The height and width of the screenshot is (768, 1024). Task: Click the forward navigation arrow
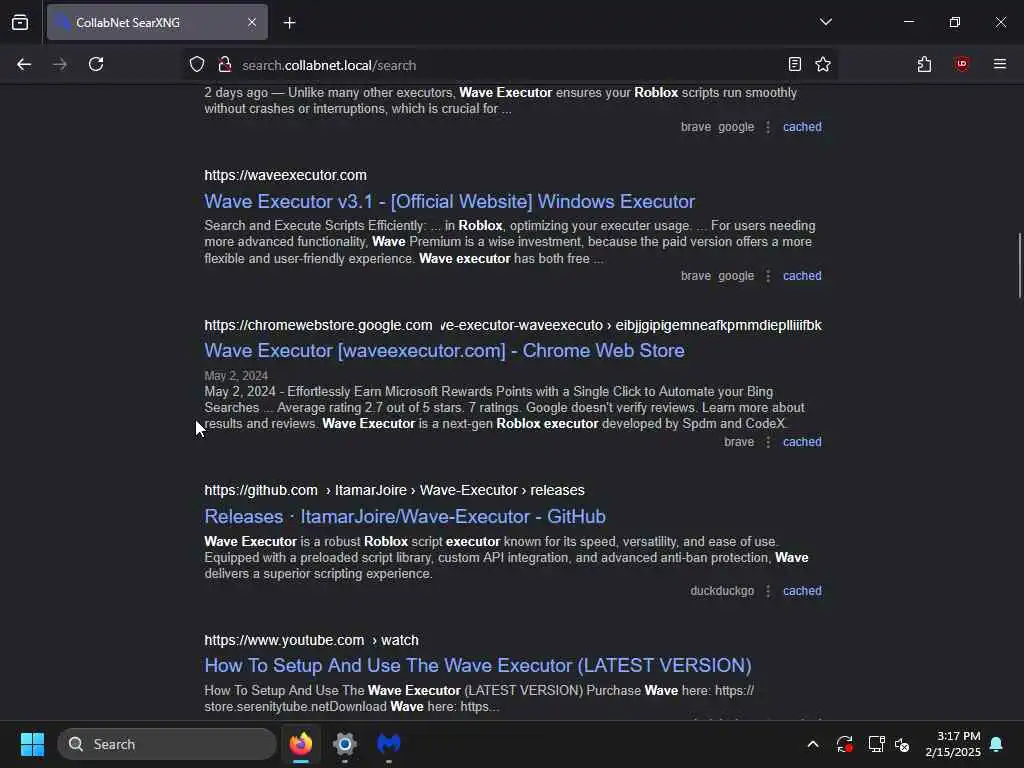point(60,65)
